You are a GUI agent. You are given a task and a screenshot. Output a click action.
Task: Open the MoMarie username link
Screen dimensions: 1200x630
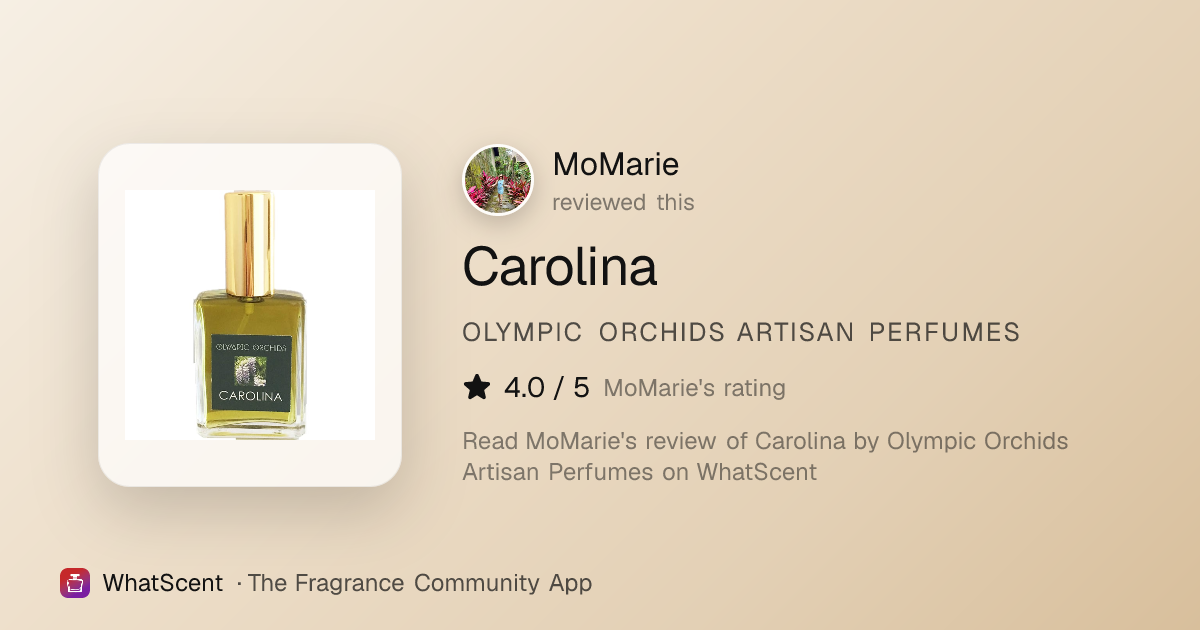[x=616, y=164]
